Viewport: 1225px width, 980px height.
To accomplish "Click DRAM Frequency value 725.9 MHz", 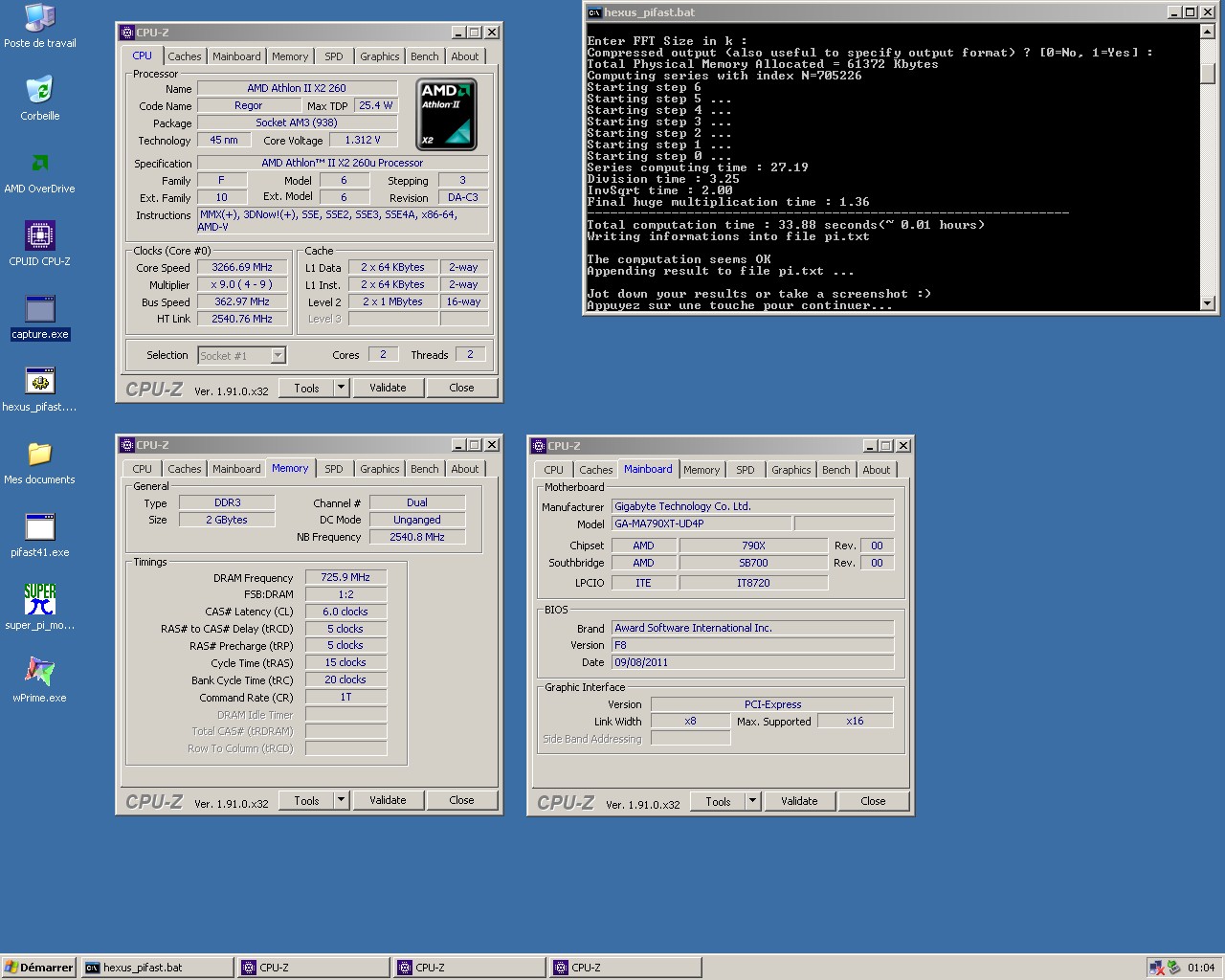I will pyautogui.click(x=345, y=577).
